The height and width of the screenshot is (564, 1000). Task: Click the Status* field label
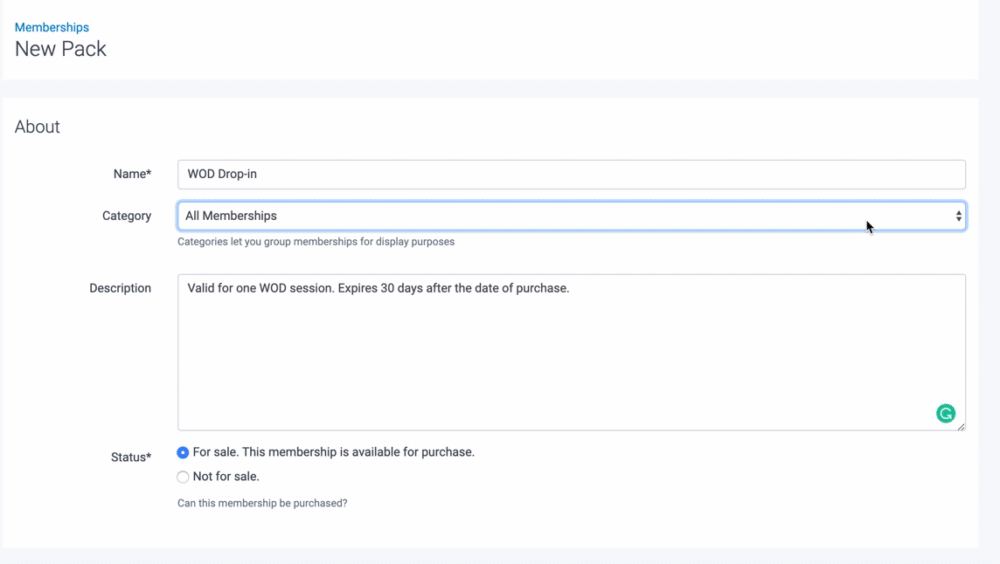click(131, 457)
